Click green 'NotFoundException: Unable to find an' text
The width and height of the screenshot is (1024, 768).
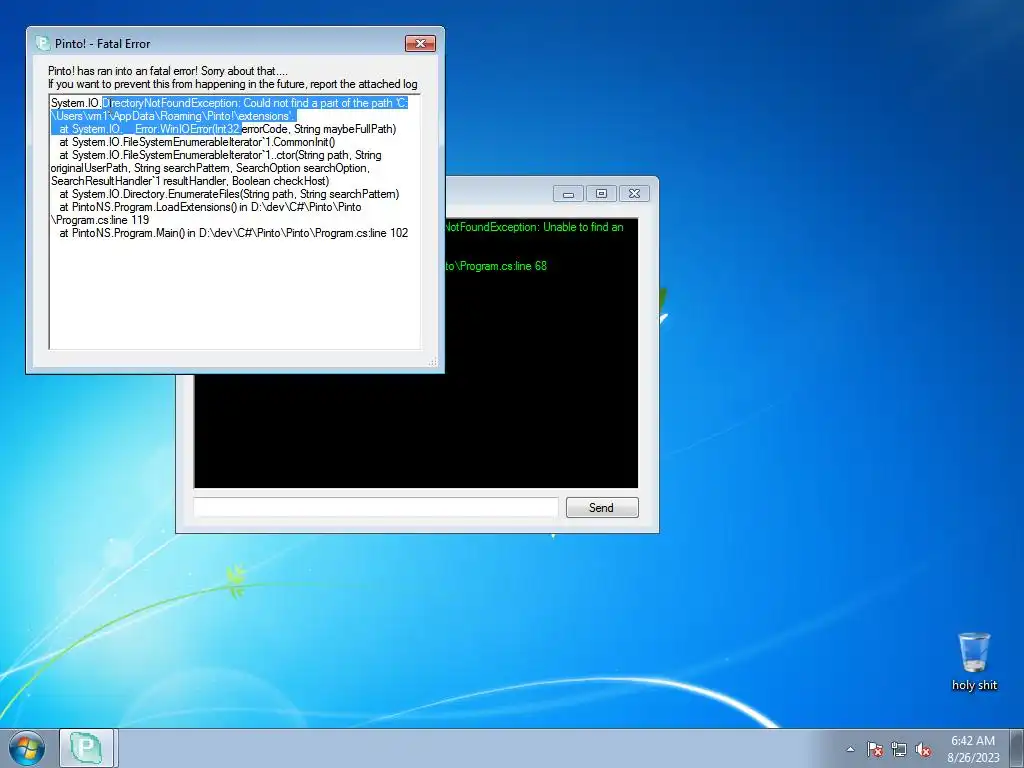tap(534, 227)
